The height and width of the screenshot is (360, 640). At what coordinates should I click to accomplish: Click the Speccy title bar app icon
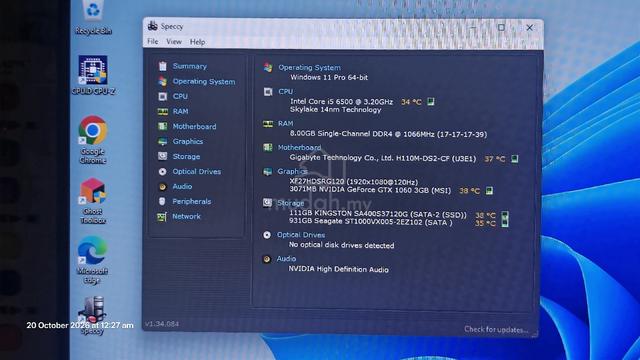(x=153, y=26)
